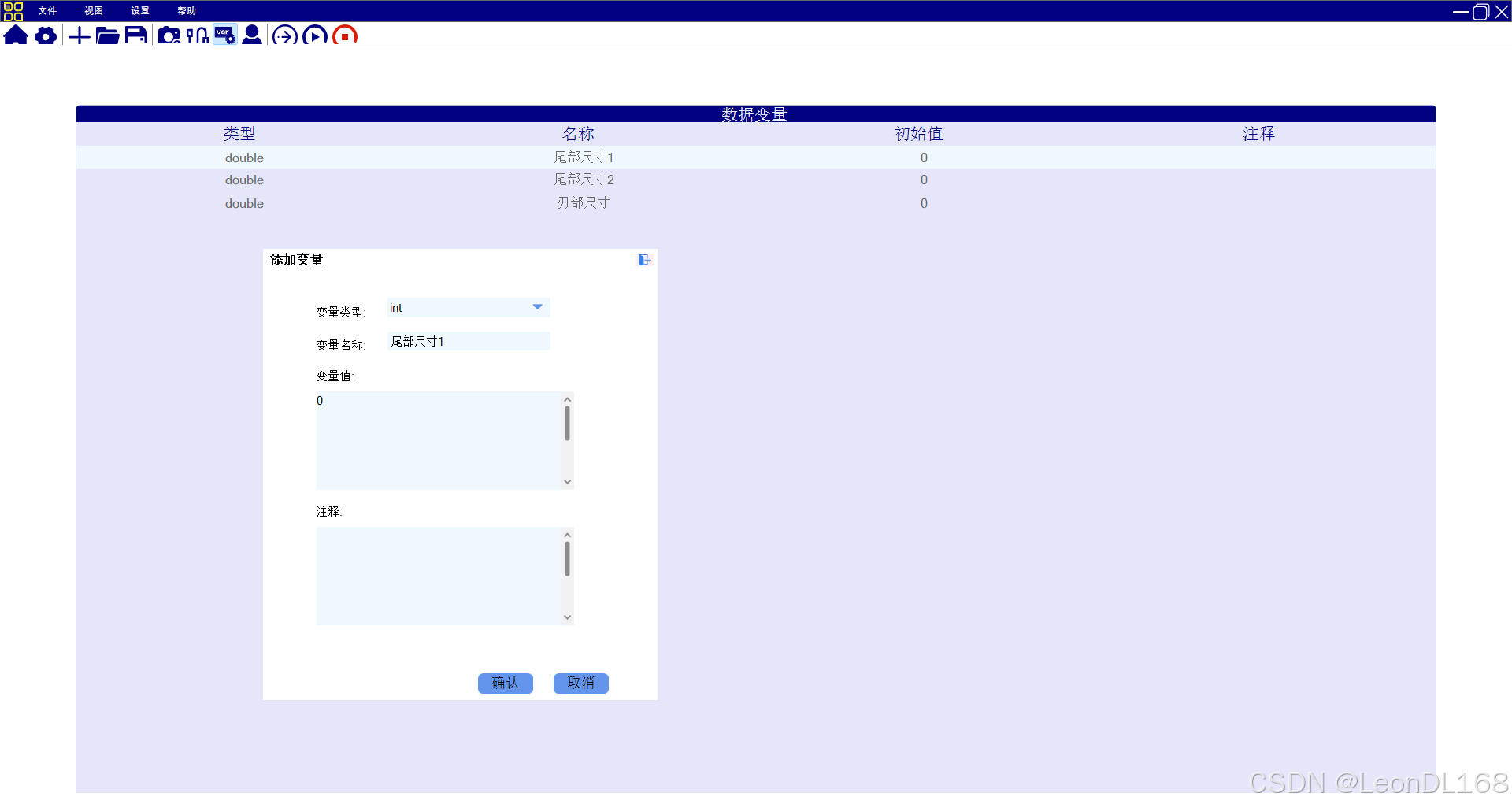Open the user account icon
This screenshot has height=808, width=1512.
point(252,35)
